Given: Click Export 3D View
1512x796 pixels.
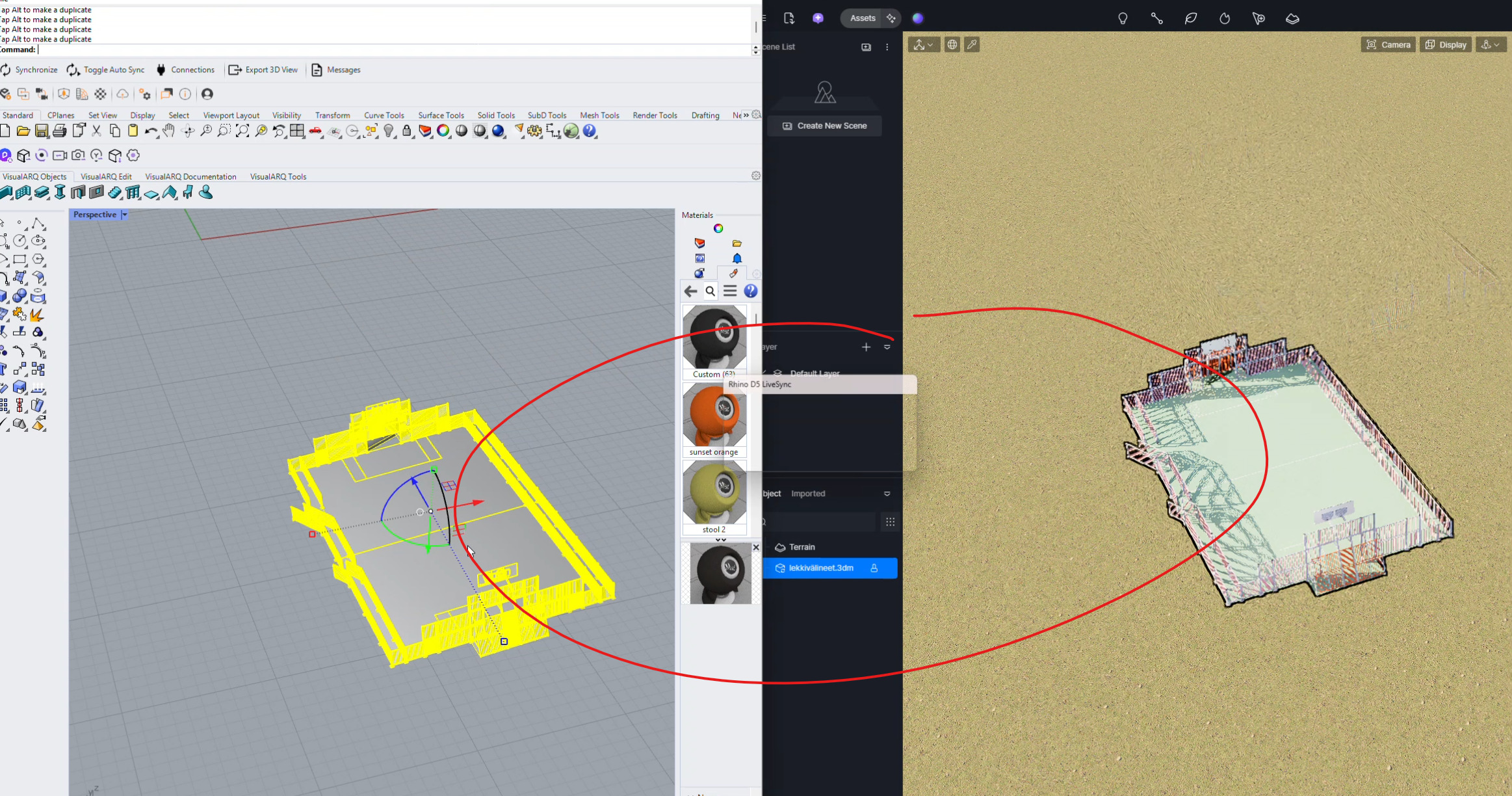Looking at the screenshot, I should (x=263, y=70).
